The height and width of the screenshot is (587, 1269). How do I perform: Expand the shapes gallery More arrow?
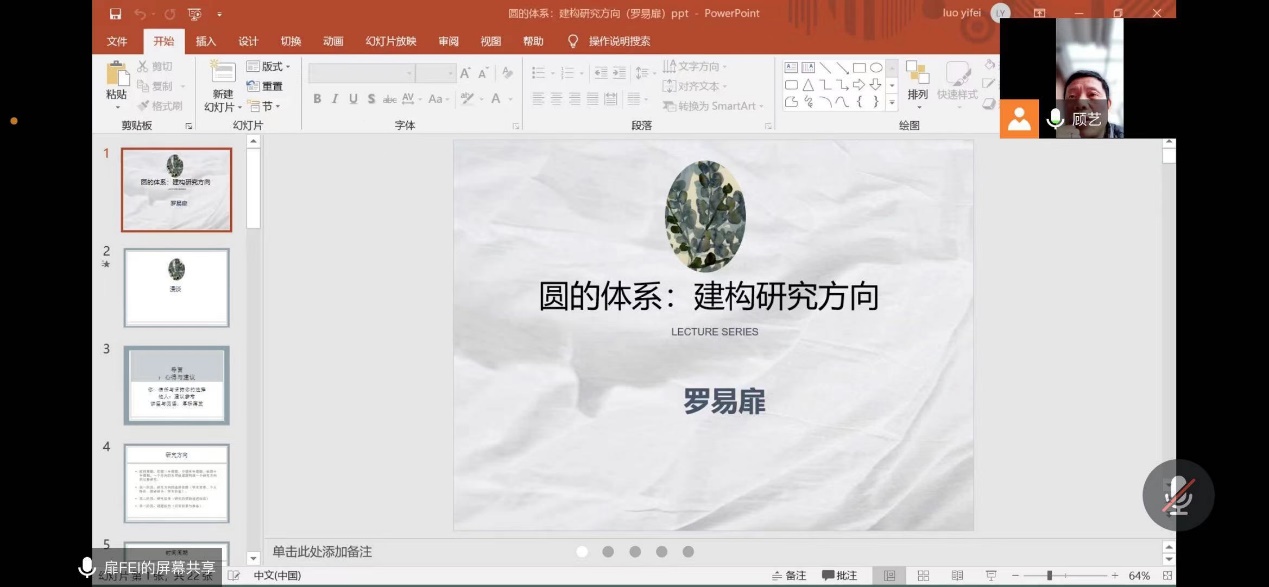[x=891, y=102]
